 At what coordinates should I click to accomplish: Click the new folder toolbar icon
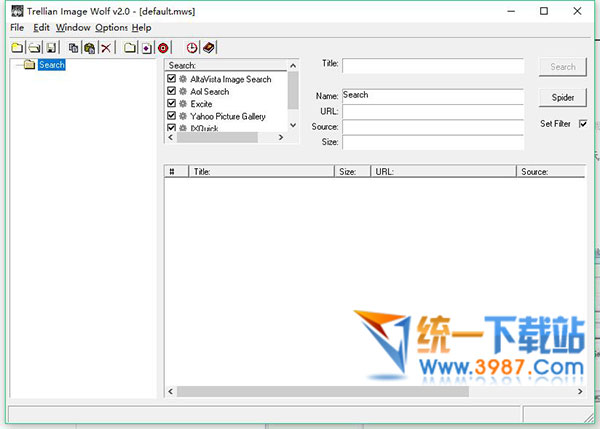point(130,48)
